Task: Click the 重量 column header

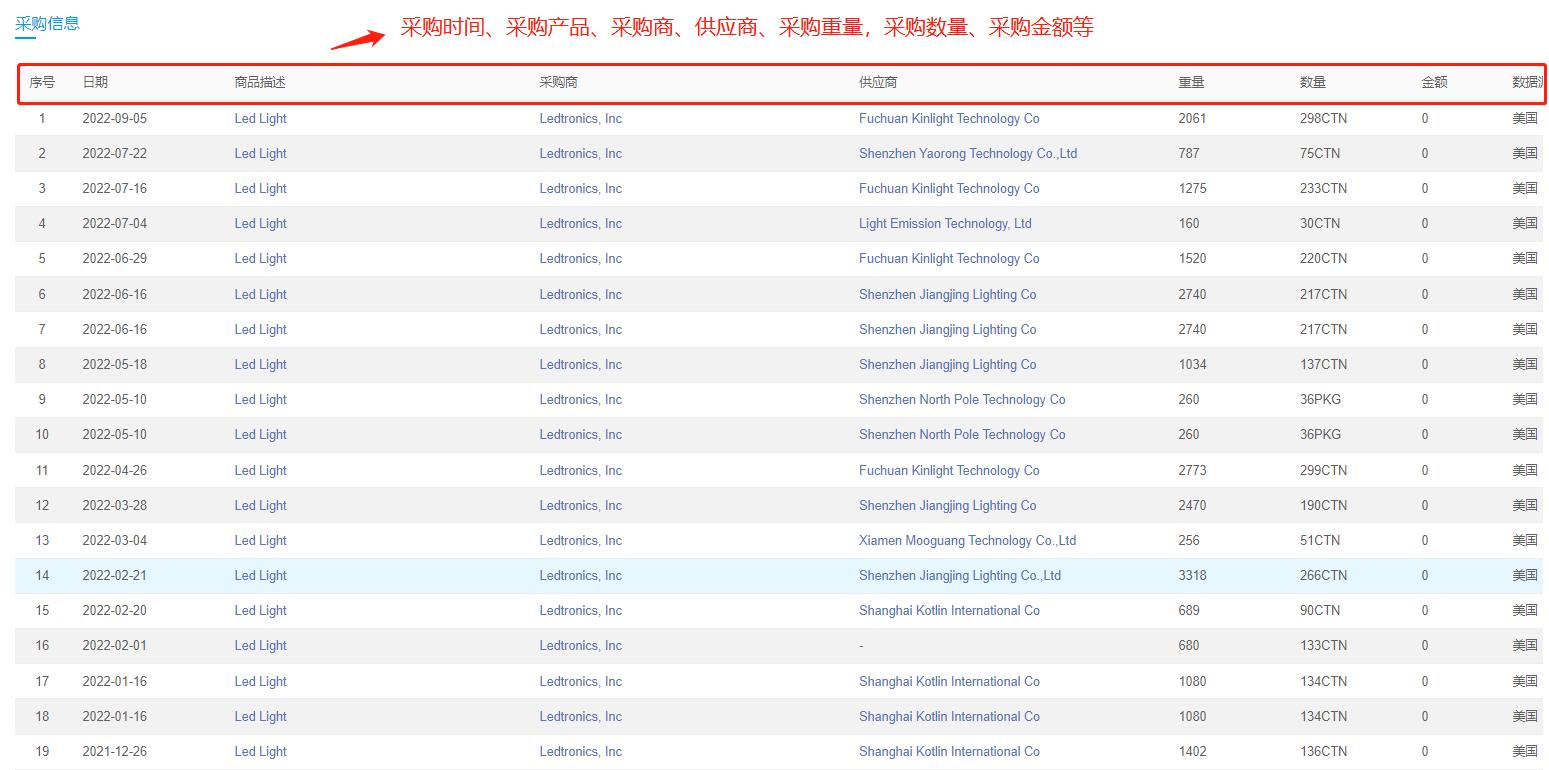Action: click(1191, 82)
